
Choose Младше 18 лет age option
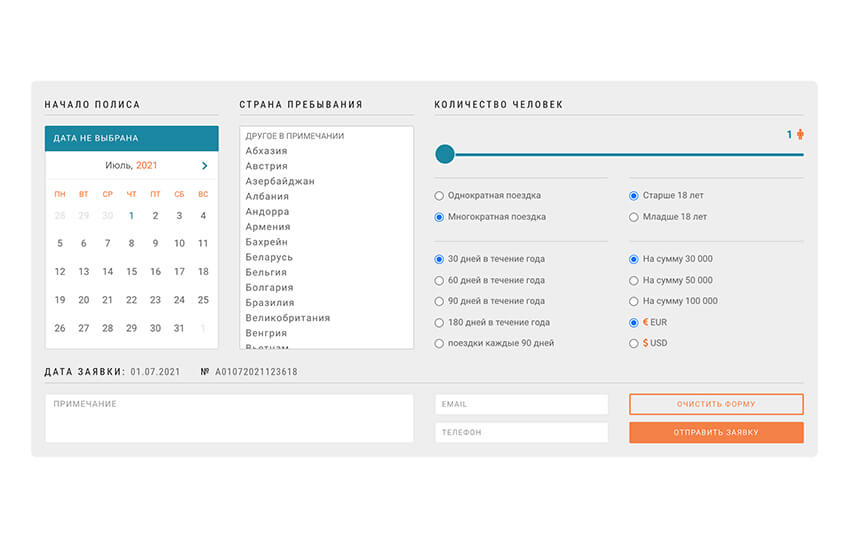[x=634, y=217]
